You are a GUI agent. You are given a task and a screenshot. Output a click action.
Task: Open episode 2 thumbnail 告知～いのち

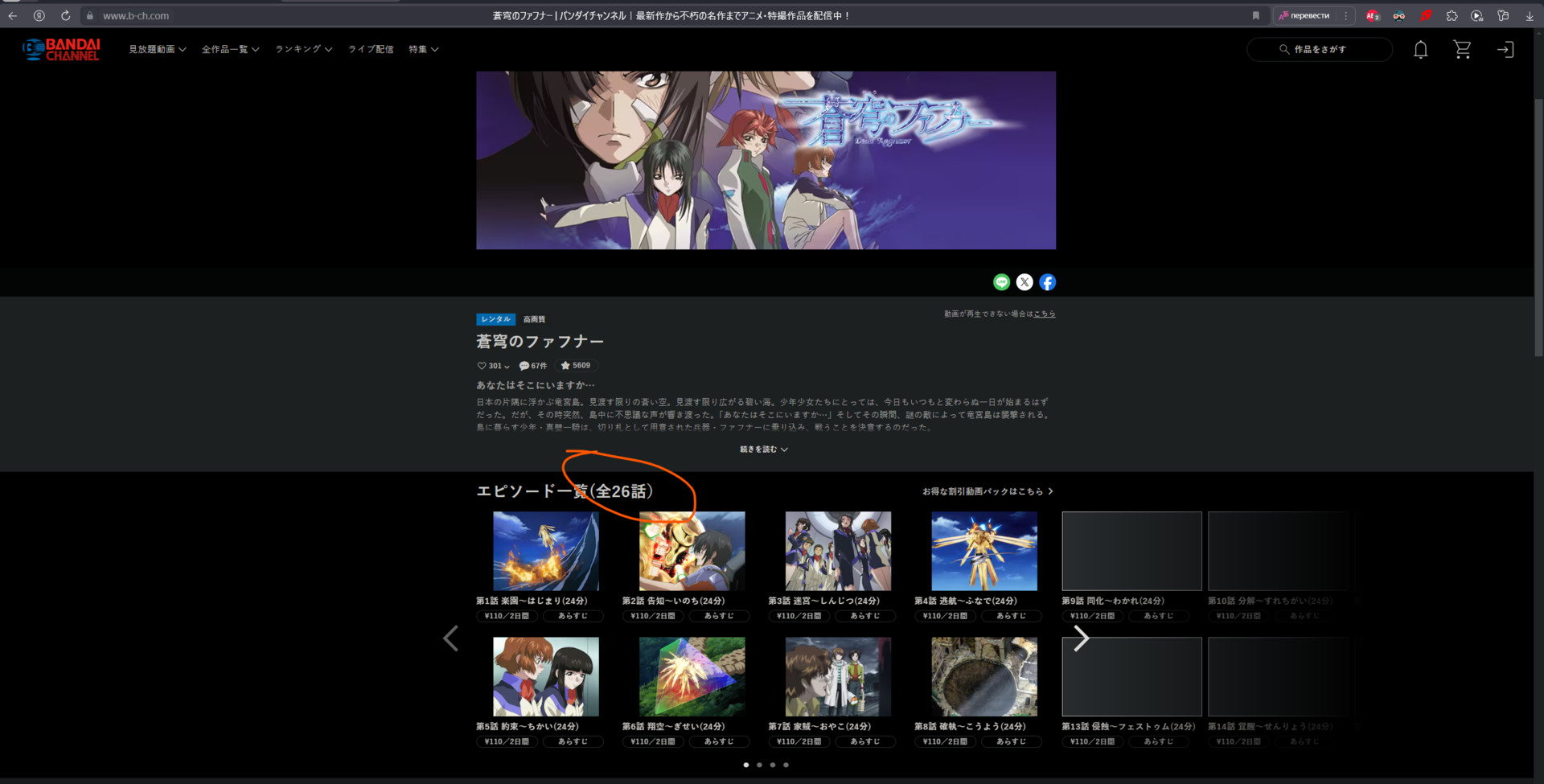692,552
